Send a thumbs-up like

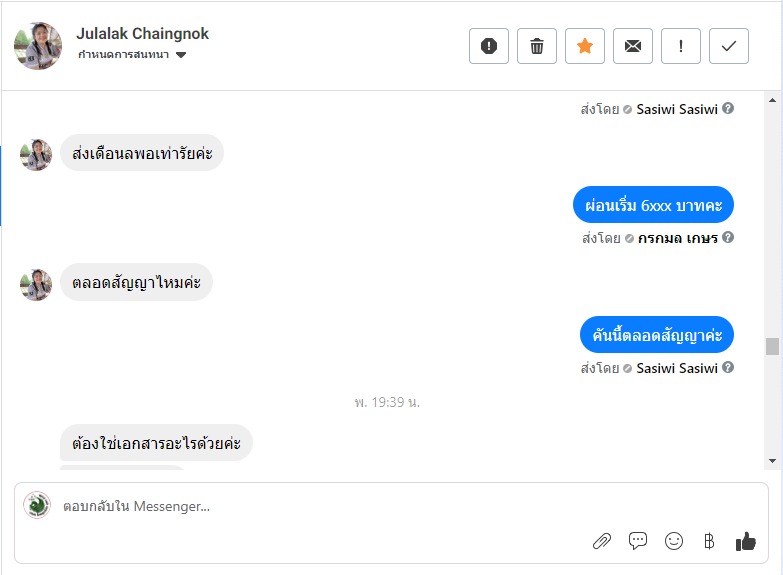[746, 541]
